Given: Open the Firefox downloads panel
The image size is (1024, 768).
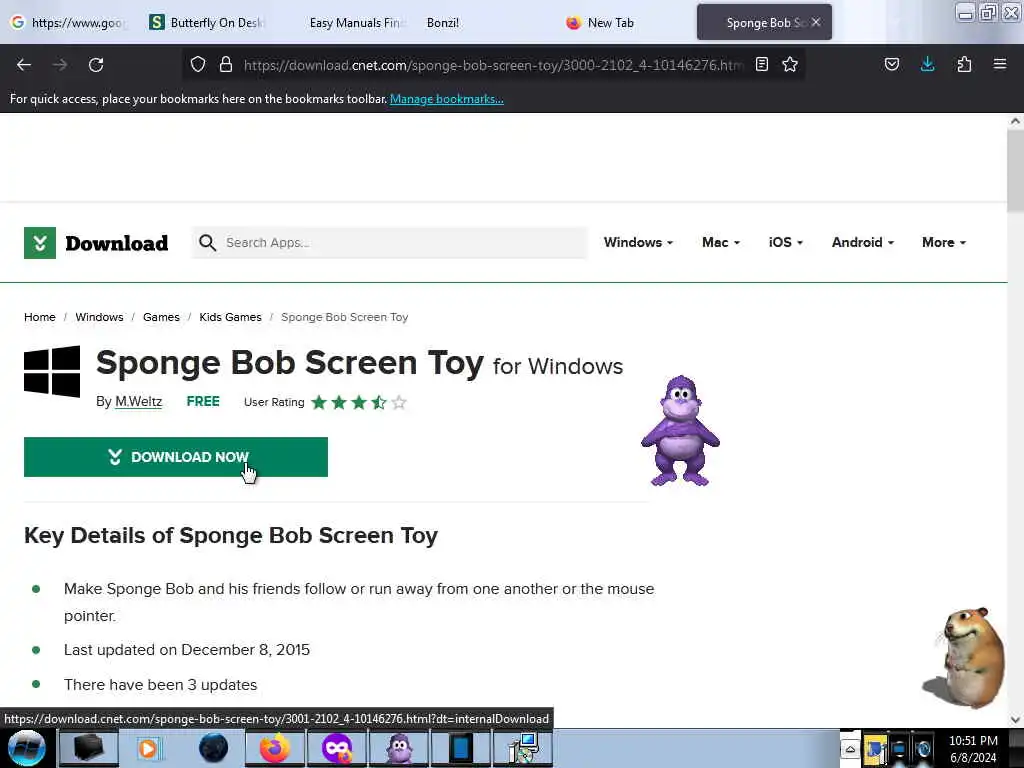Looking at the screenshot, I should [x=927, y=64].
